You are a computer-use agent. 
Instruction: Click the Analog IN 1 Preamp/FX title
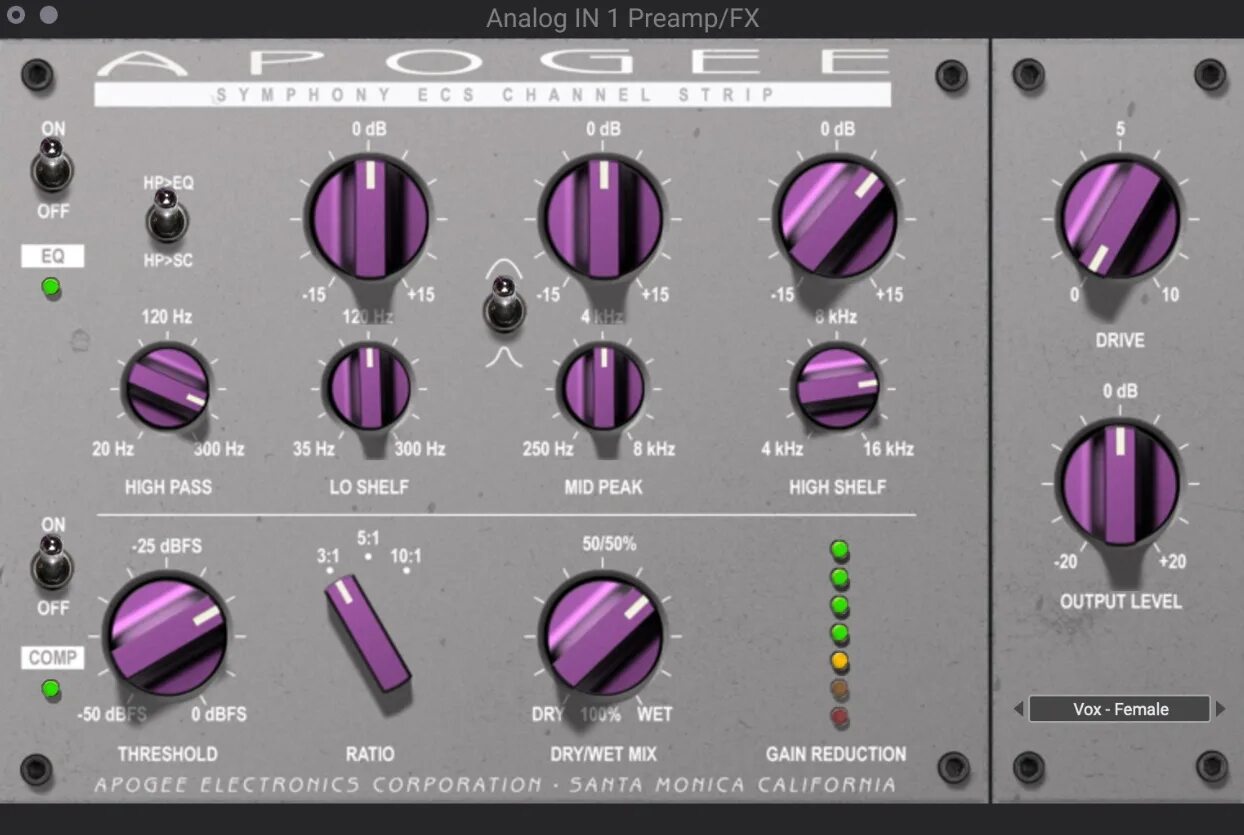[x=622, y=18]
